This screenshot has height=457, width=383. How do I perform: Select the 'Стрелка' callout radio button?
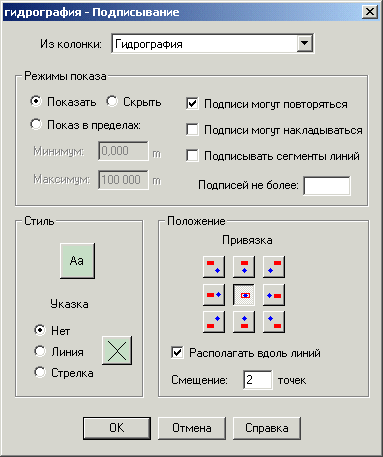pos(40,372)
